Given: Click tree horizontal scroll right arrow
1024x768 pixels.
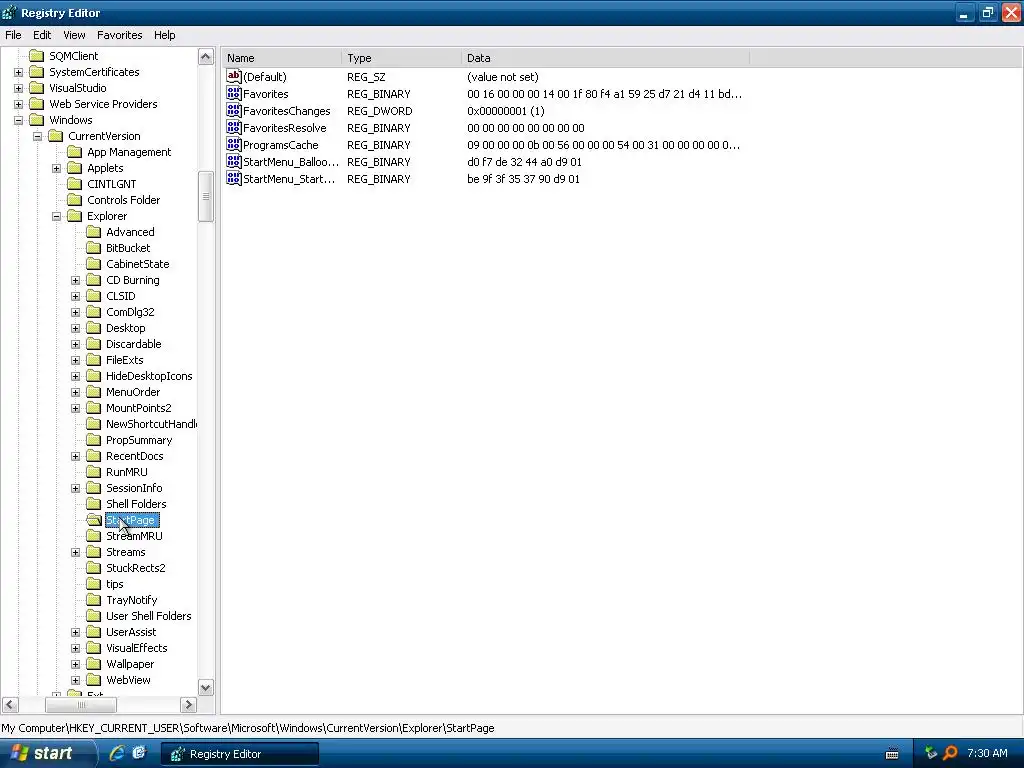Looking at the screenshot, I should 189,705.
